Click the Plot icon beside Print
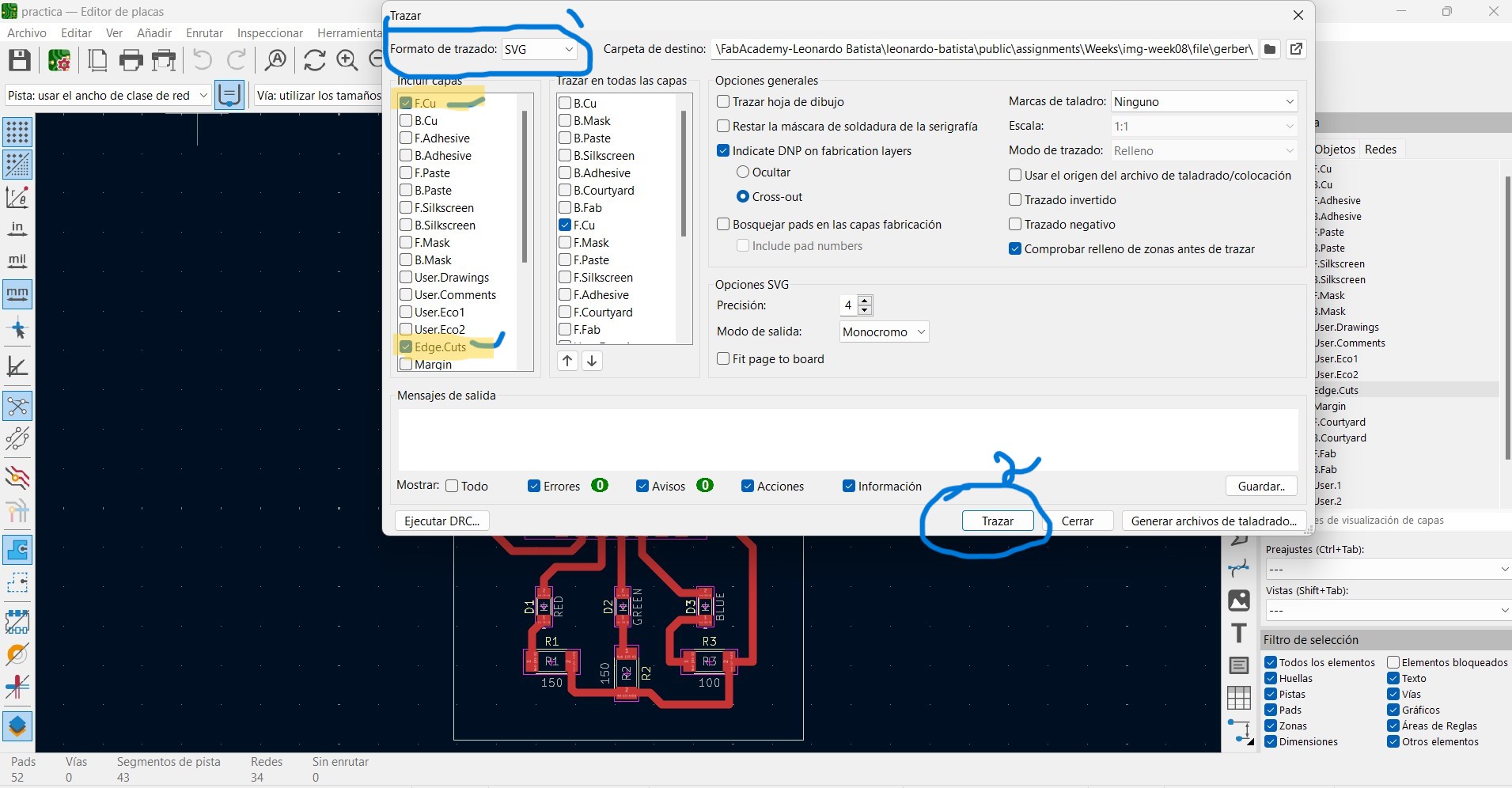 click(x=164, y=60)
